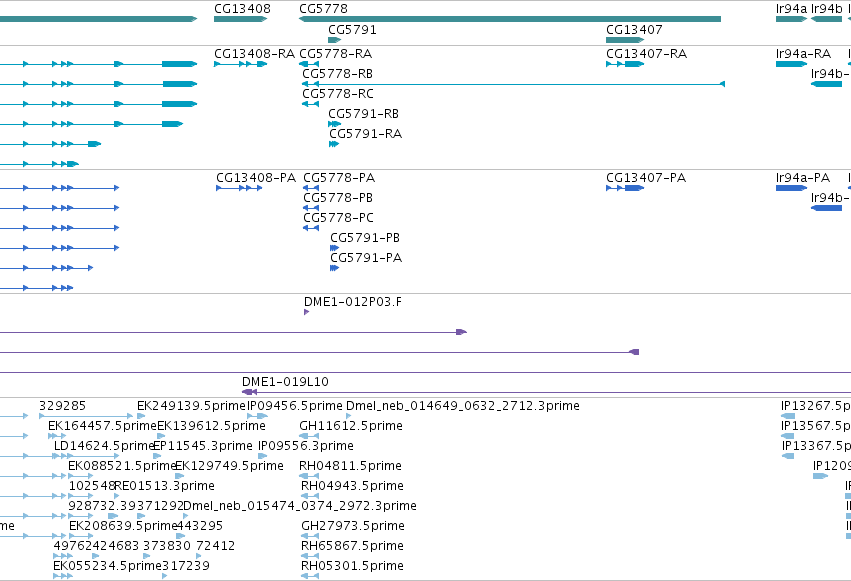The width and height of the screenshot is (851, 581).
Task: Select the Ir94a-PA protein label
Action: (x=803, y=178)
